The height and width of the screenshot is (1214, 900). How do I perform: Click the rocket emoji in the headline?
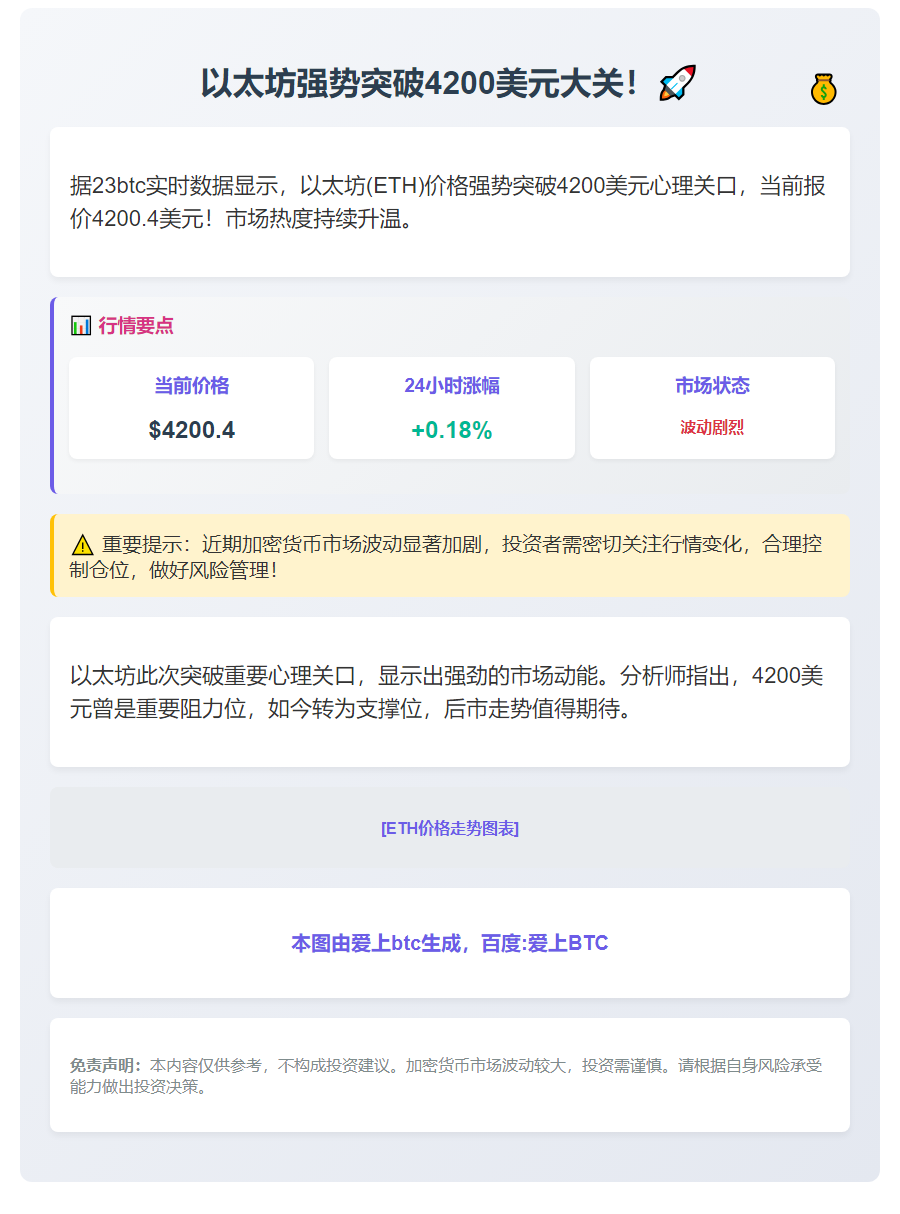[675, 82]
